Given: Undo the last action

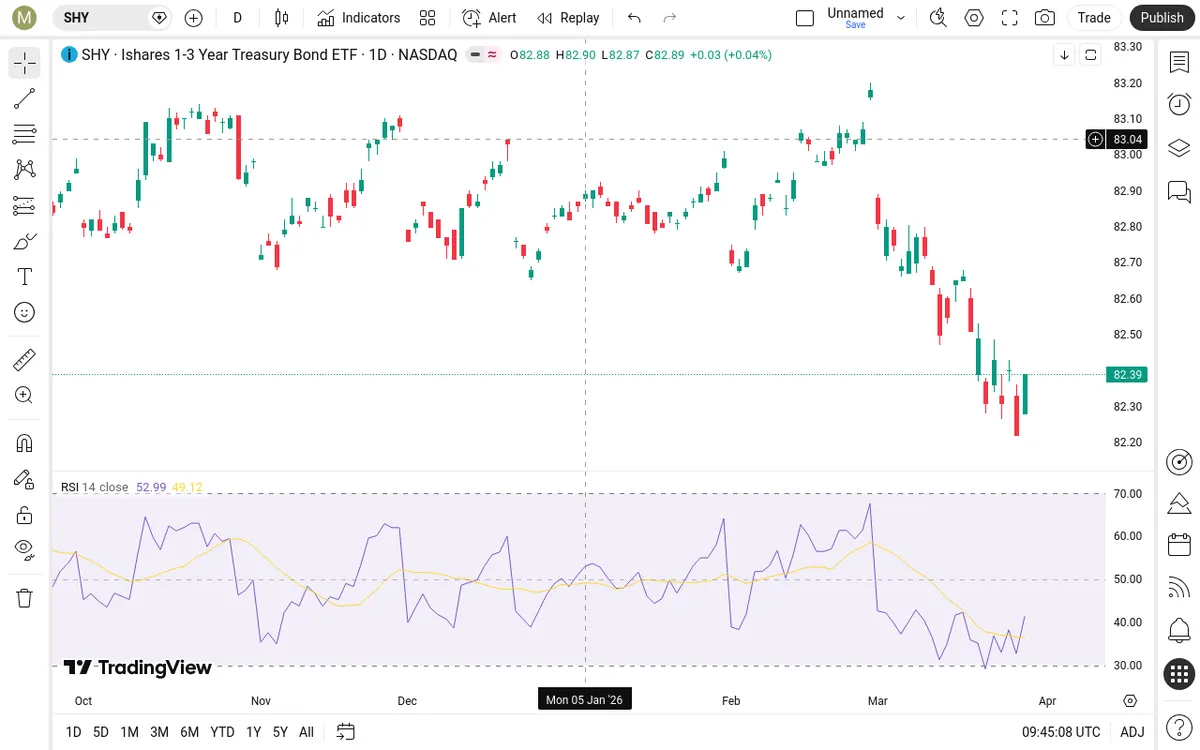Looking at the screenshot, I should click(x=634, y=18).
